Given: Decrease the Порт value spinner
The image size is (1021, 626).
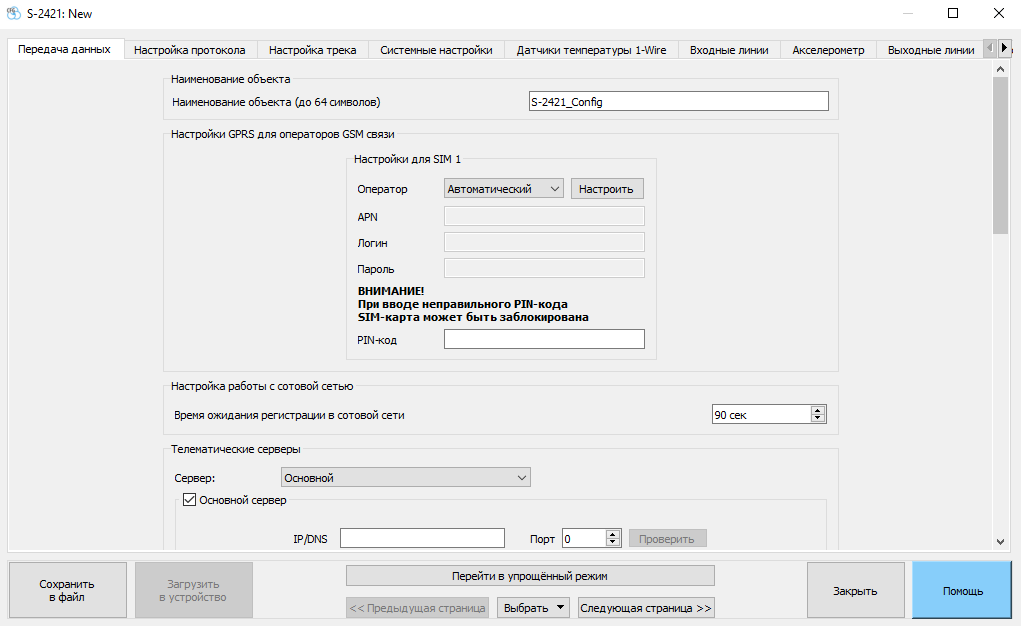Looking at the screenshot, I should (x=612, y=542).
